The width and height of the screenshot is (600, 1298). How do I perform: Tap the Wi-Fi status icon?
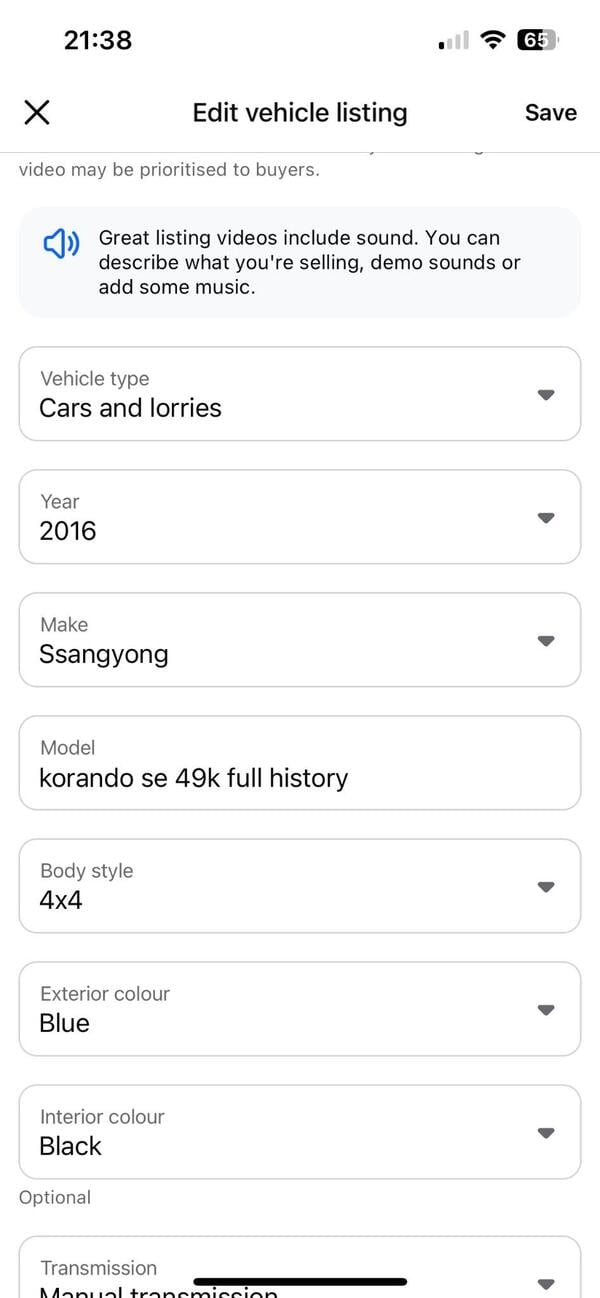492,40
